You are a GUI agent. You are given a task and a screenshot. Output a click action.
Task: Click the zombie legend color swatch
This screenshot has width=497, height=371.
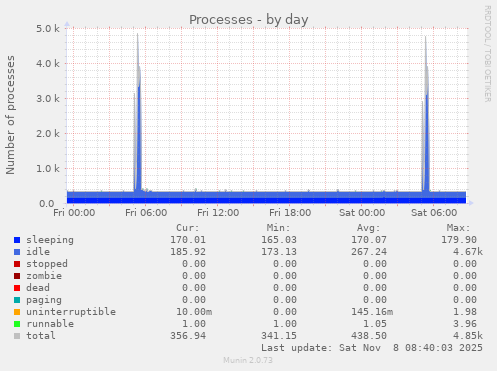(x=17, y=276)
